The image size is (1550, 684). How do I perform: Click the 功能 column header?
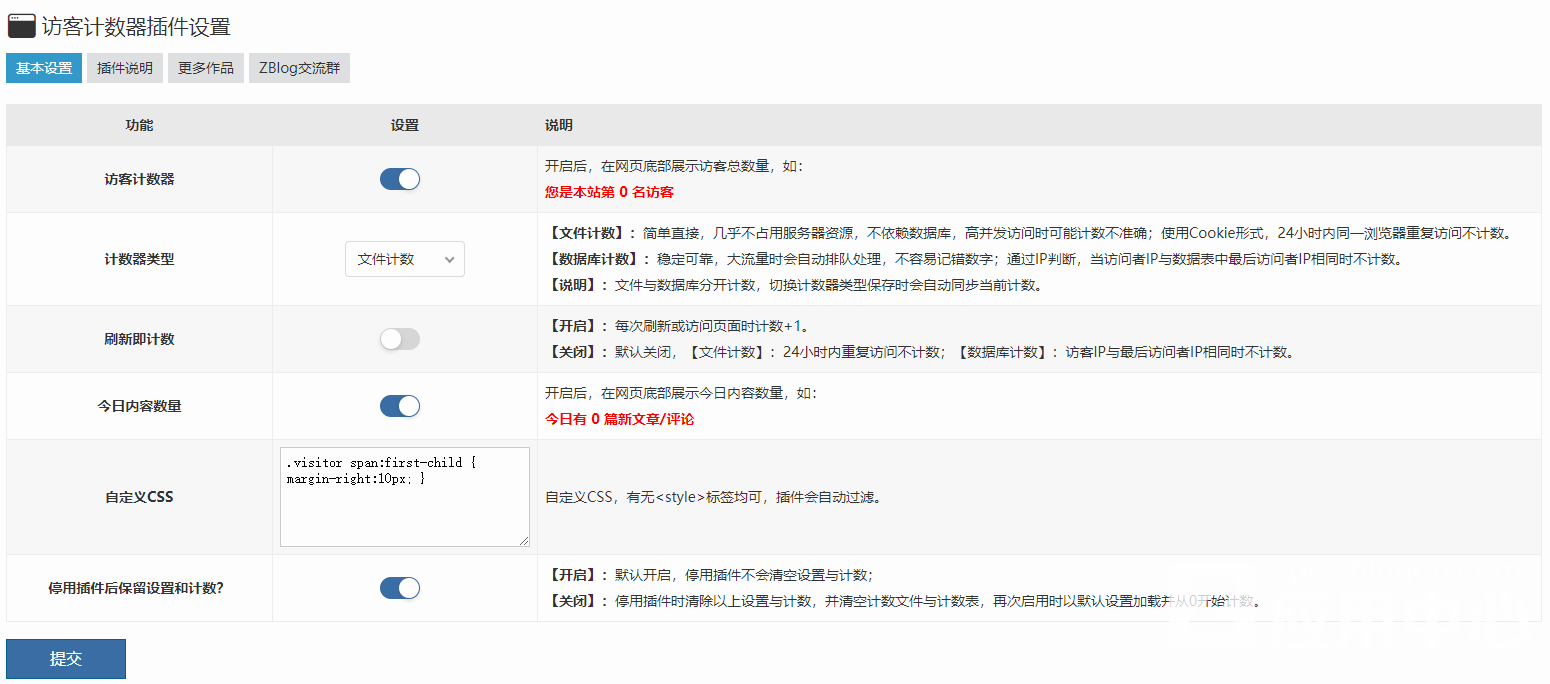[x=139, y=126]
